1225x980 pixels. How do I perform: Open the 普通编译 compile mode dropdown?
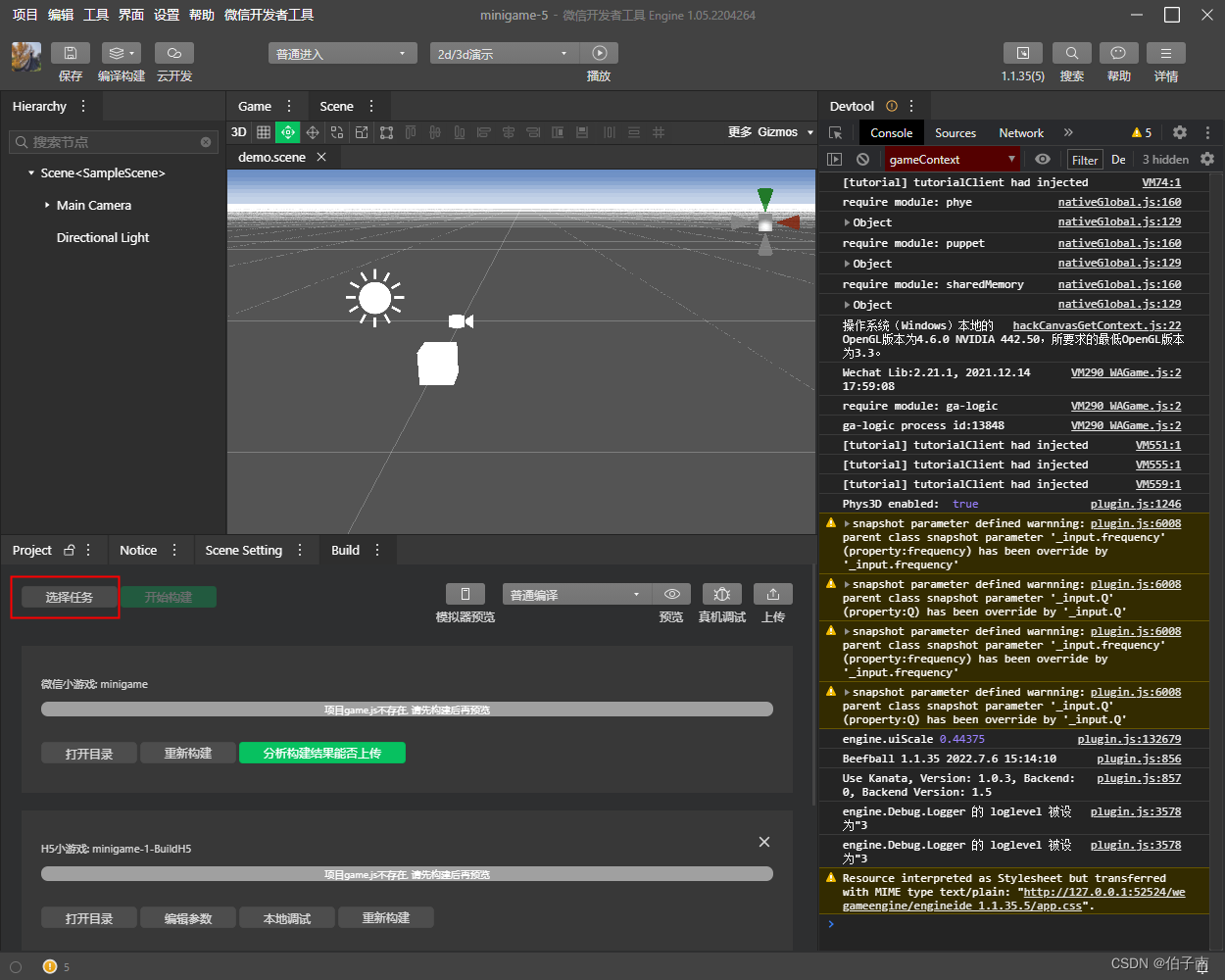click(576, 594)
